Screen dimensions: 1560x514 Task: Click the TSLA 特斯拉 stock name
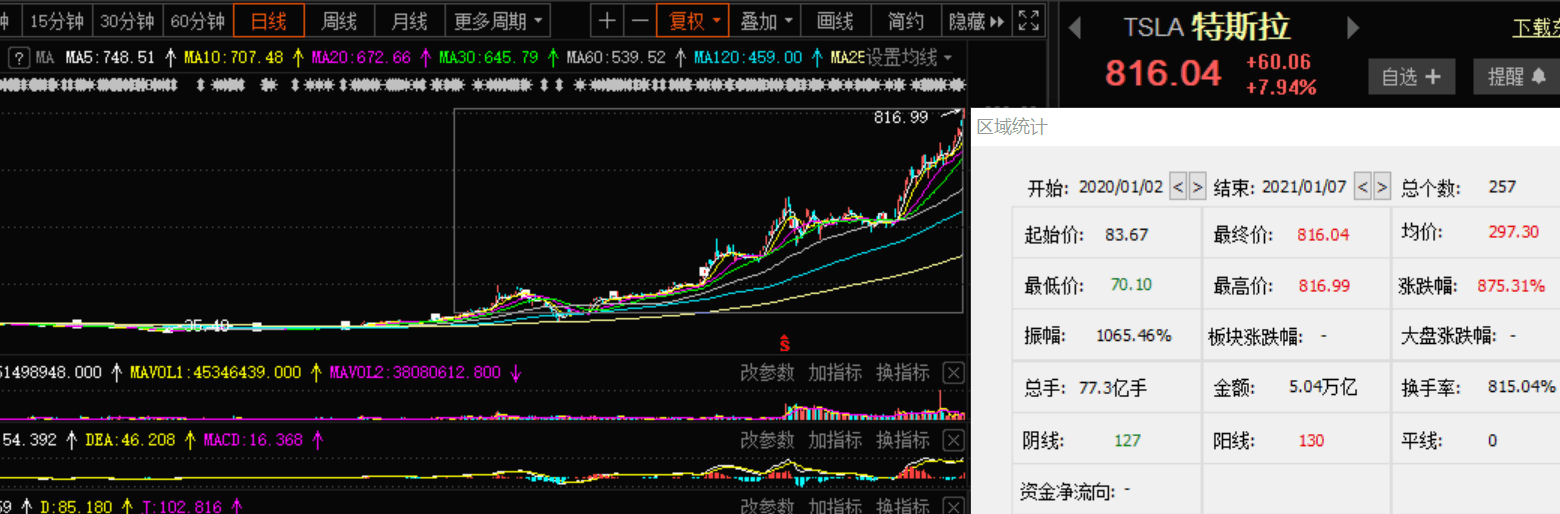point(1207,27)
